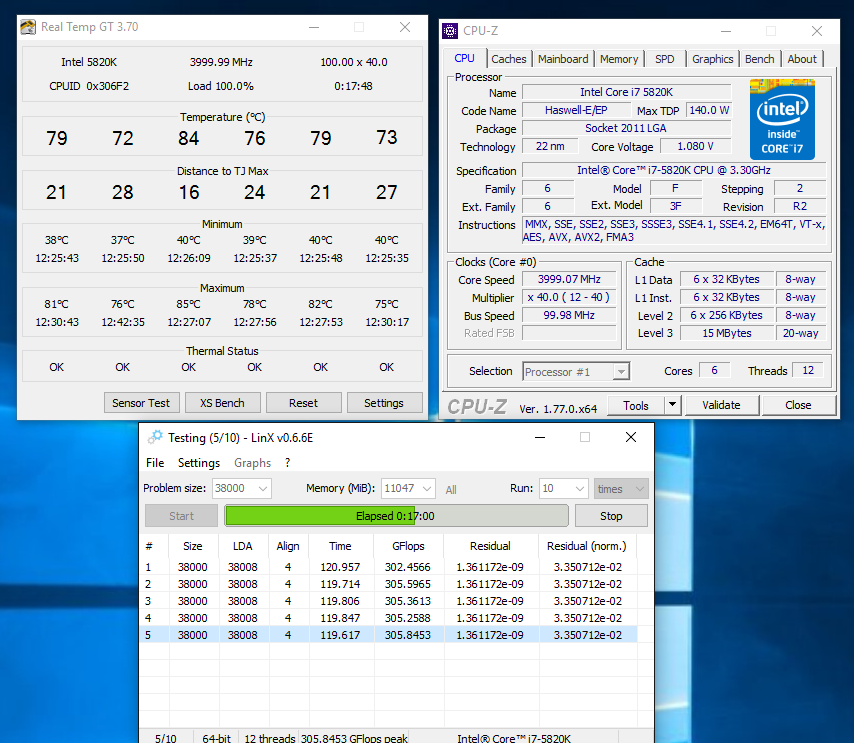Viewport: 854px width, 743px height.
Task: Click the Time column header
Action: pos(340,546)
